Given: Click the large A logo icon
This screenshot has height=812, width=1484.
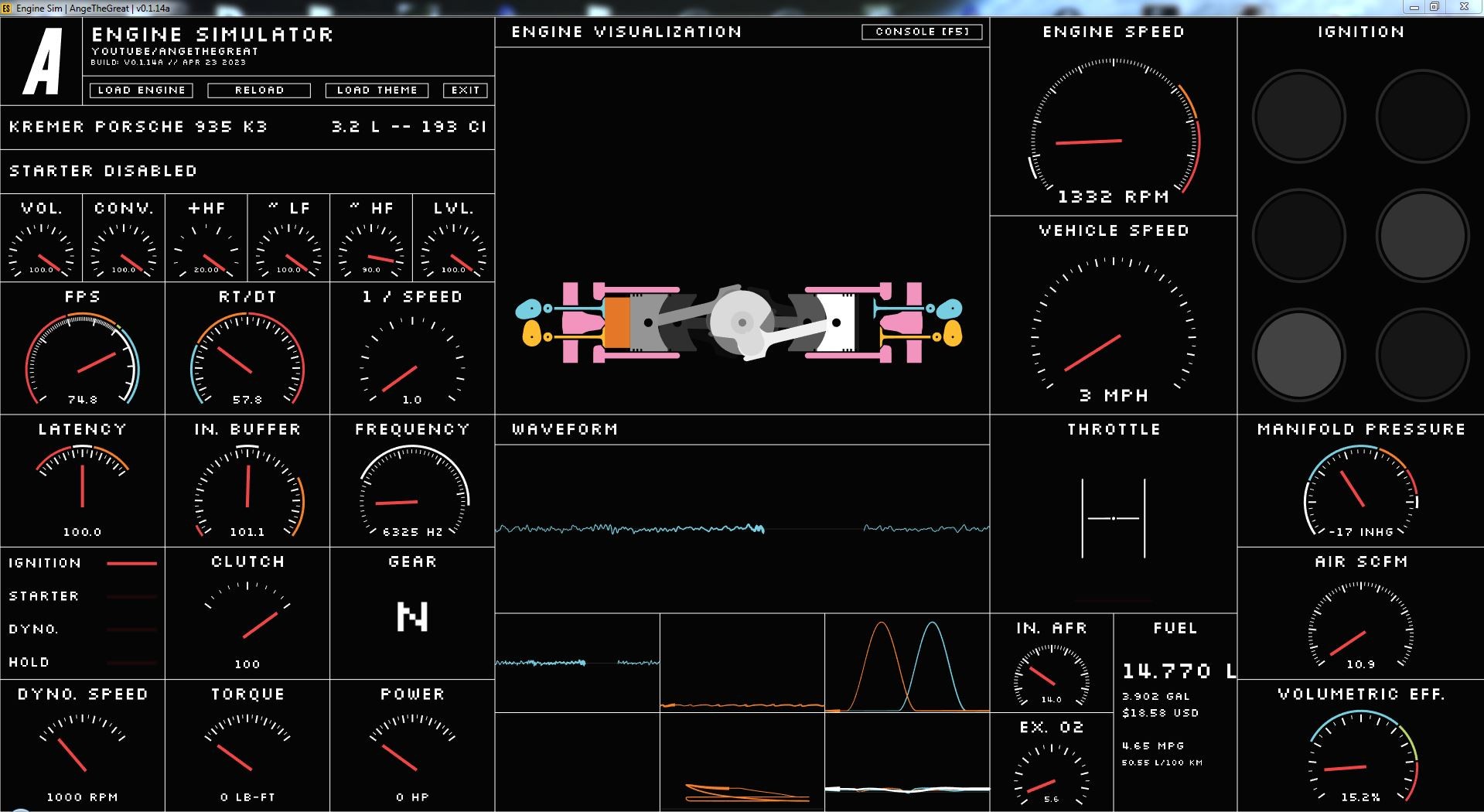Looking at the screenshot, I should pyautogui.click(x=42, y=62).
